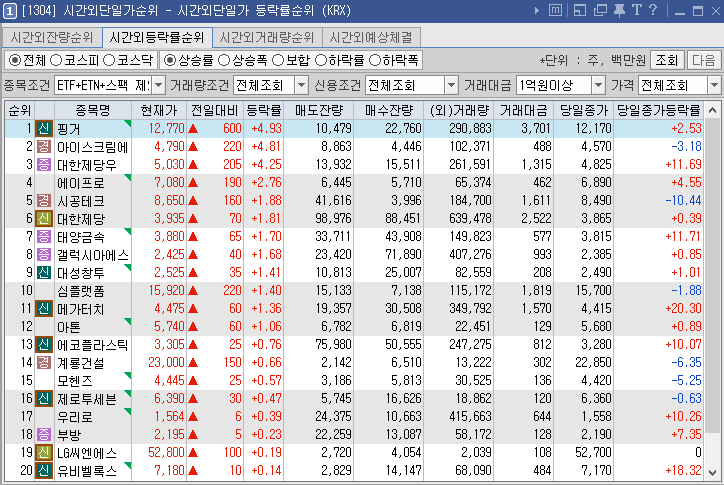The image size is (724, 485).
Task: Click the window number [1] icon in title bar
Action: [10, 11]
